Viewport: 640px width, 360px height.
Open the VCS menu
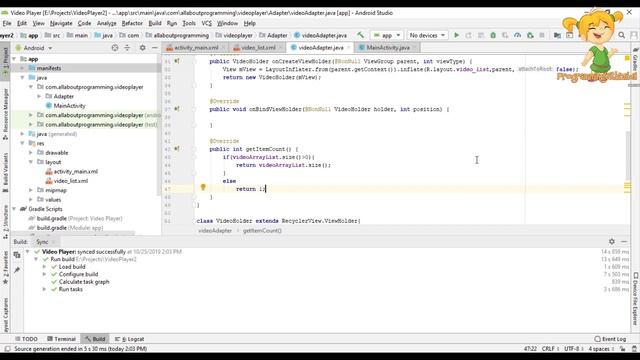point(207,23)
